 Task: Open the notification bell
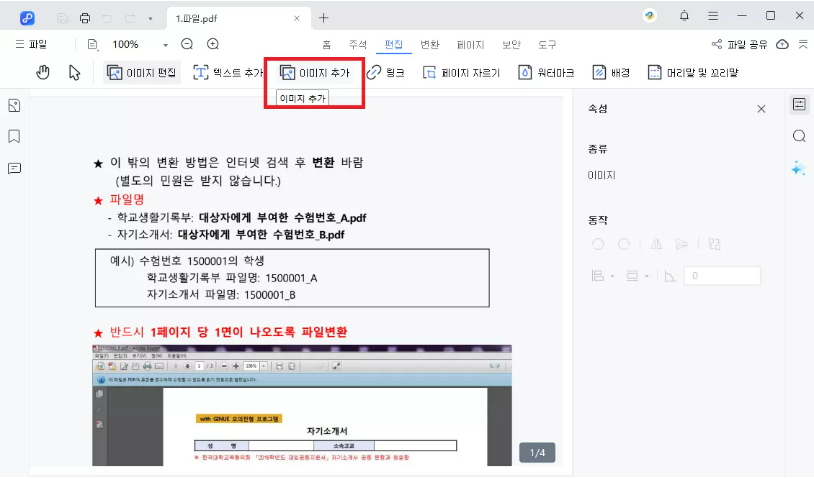[684, 16]
